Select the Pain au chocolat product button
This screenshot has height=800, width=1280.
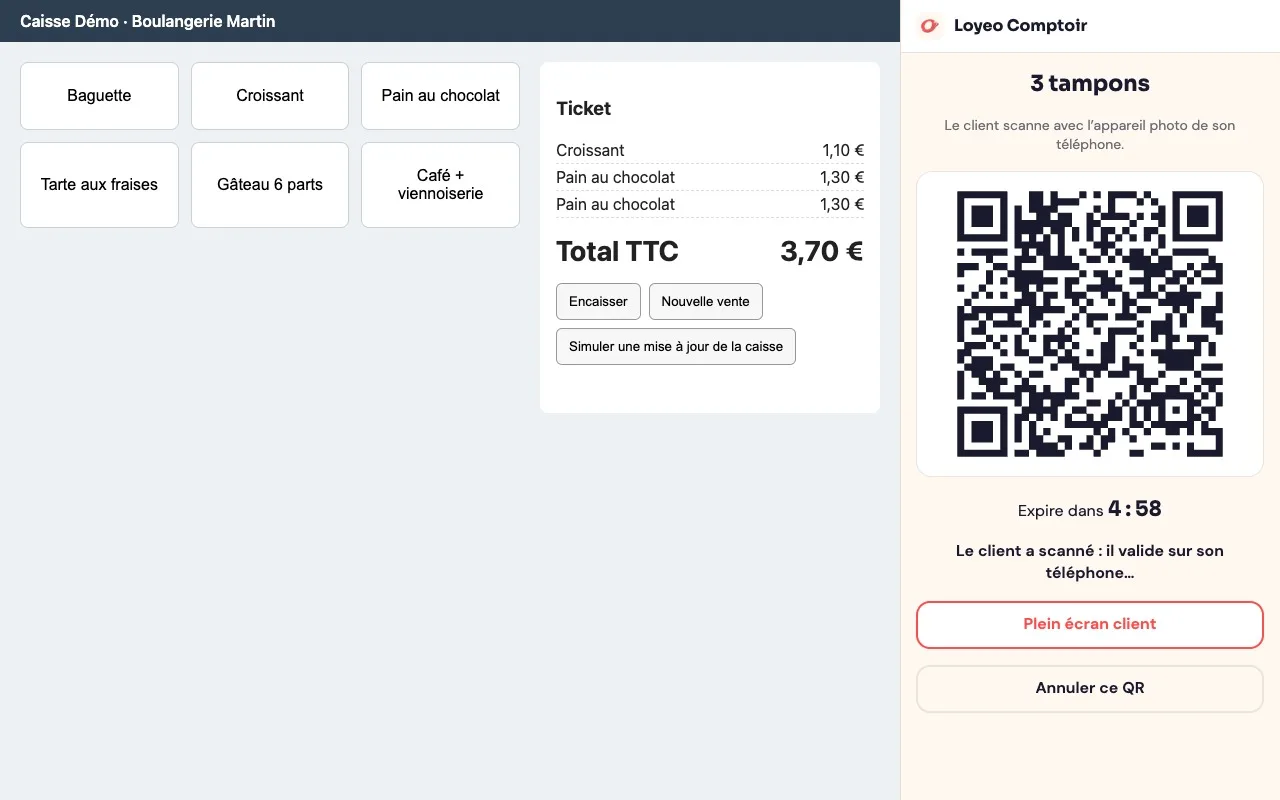click(x=440, y=96)
